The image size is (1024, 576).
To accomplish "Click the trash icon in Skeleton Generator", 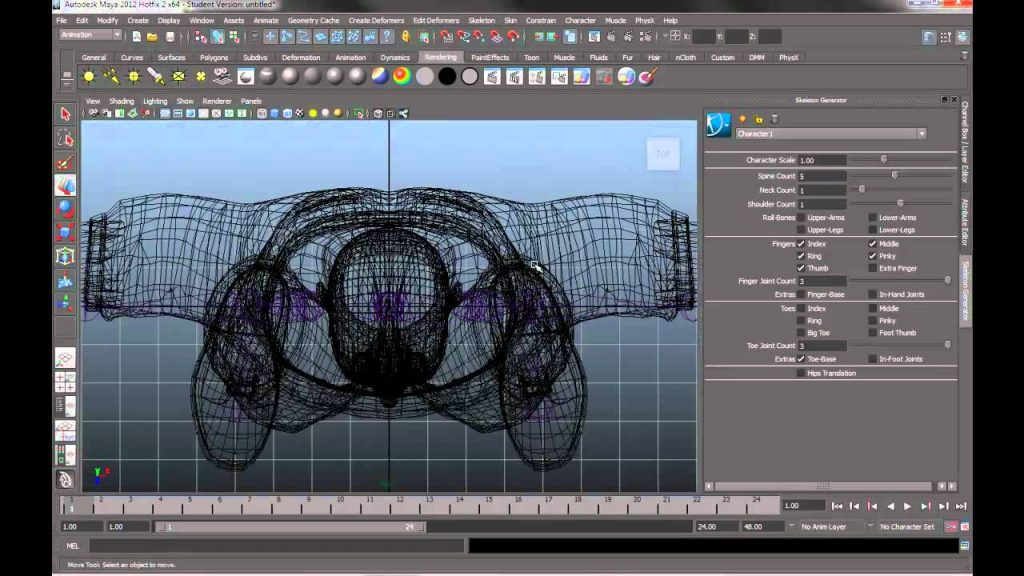I will click(774, 119).
